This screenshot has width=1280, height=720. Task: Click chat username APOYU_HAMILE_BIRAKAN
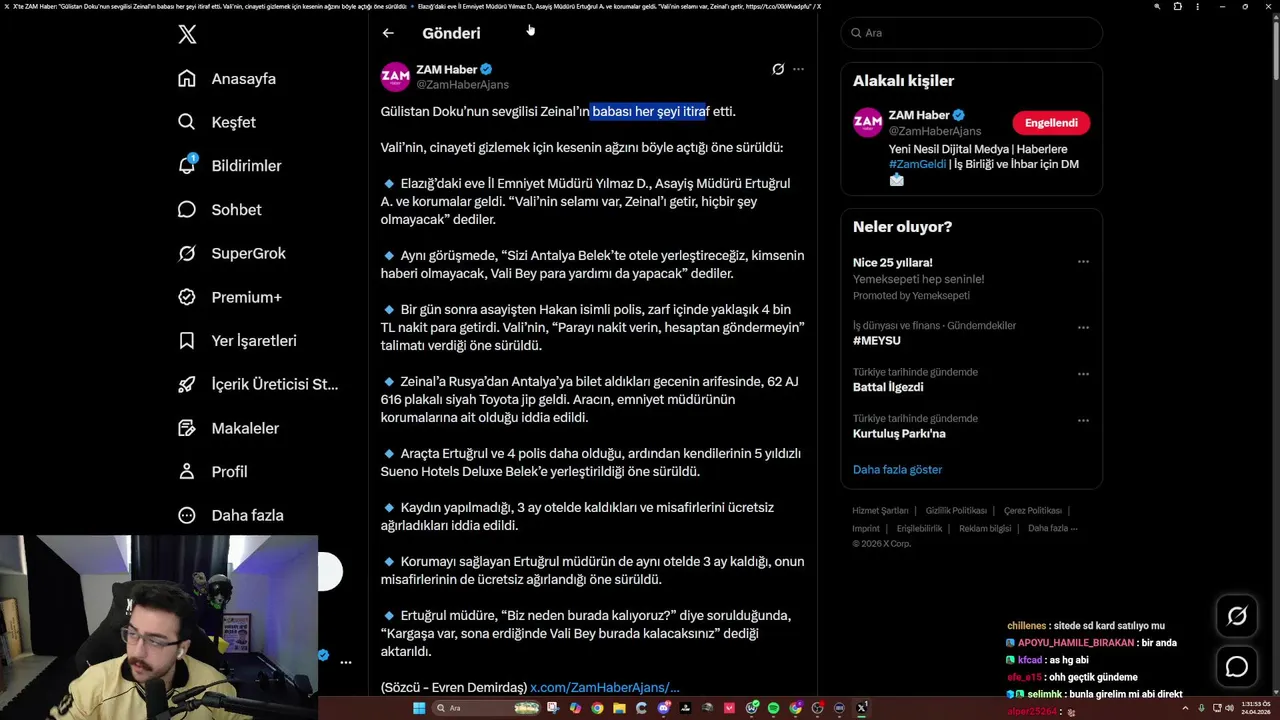point(1076,643)
